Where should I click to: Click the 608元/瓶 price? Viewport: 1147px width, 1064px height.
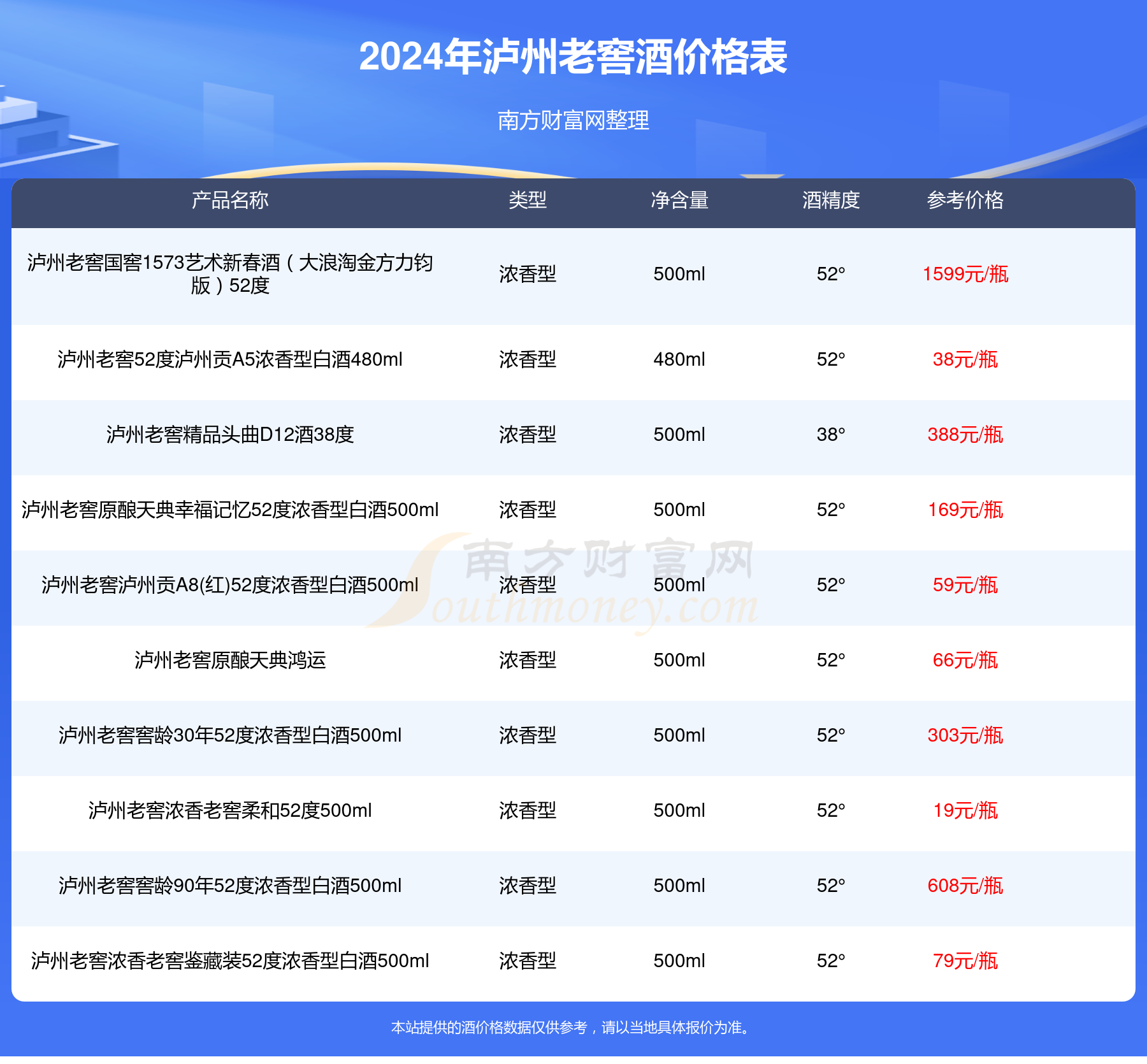click(x=965, y=886)
